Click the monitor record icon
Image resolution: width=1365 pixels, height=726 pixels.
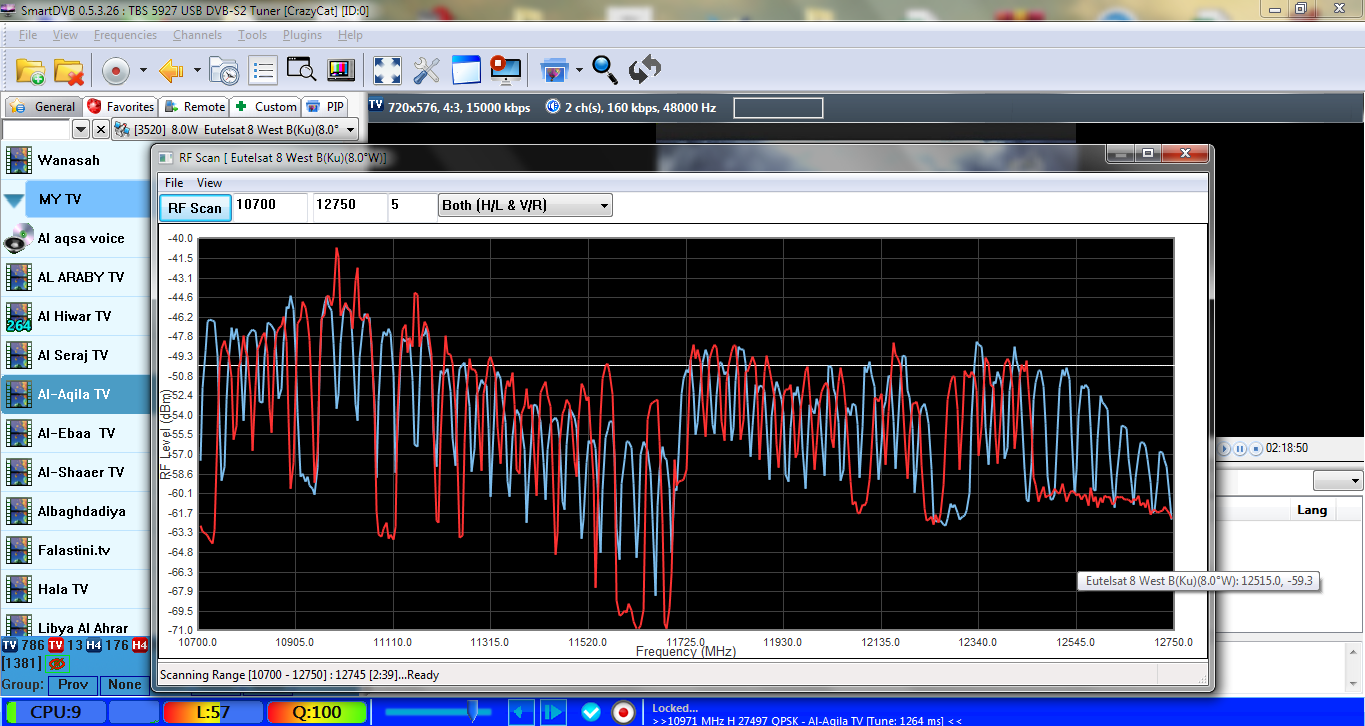[505, 70]
